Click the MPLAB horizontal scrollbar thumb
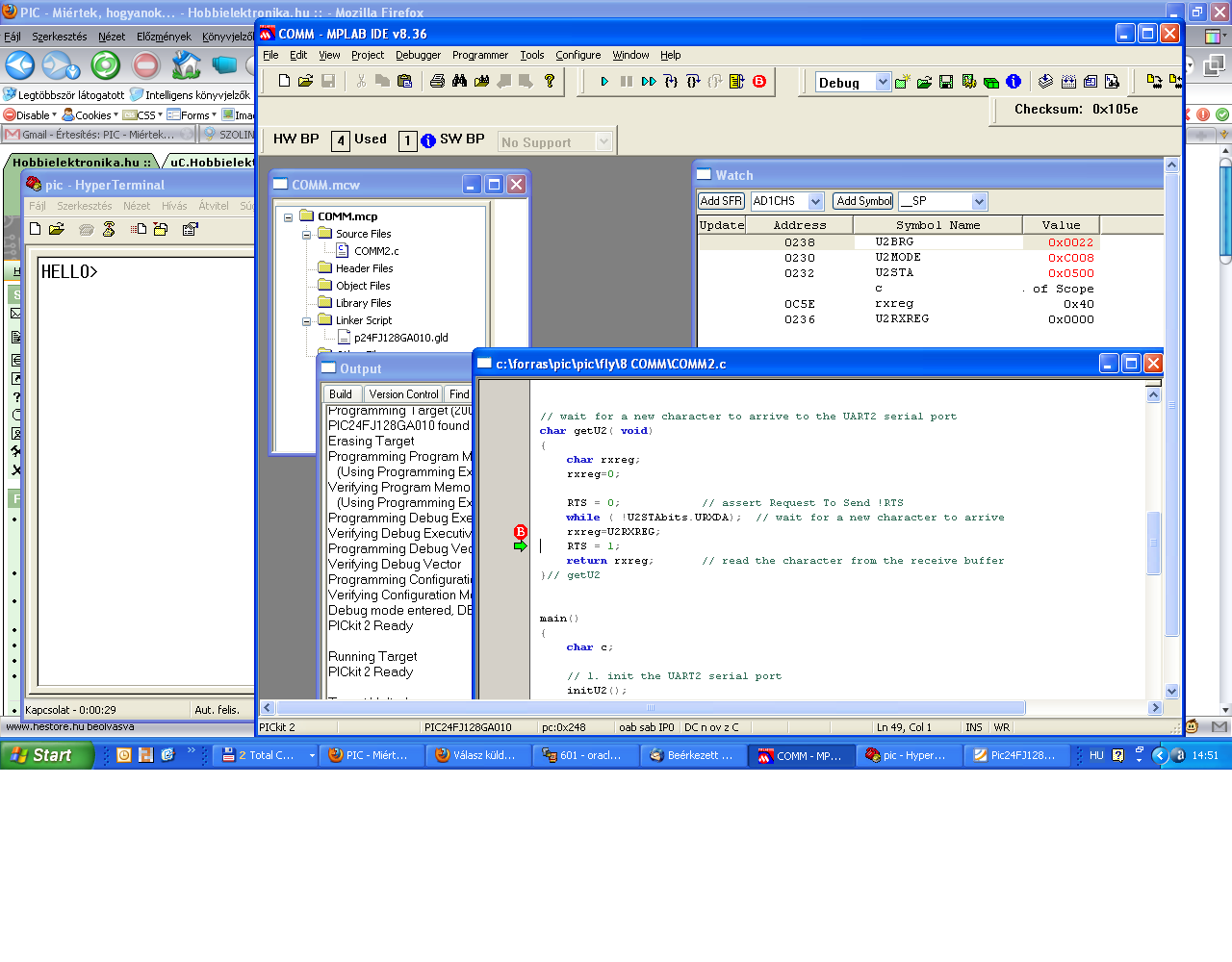This screenshot has height=962, width=1232. tap(650, 707)
